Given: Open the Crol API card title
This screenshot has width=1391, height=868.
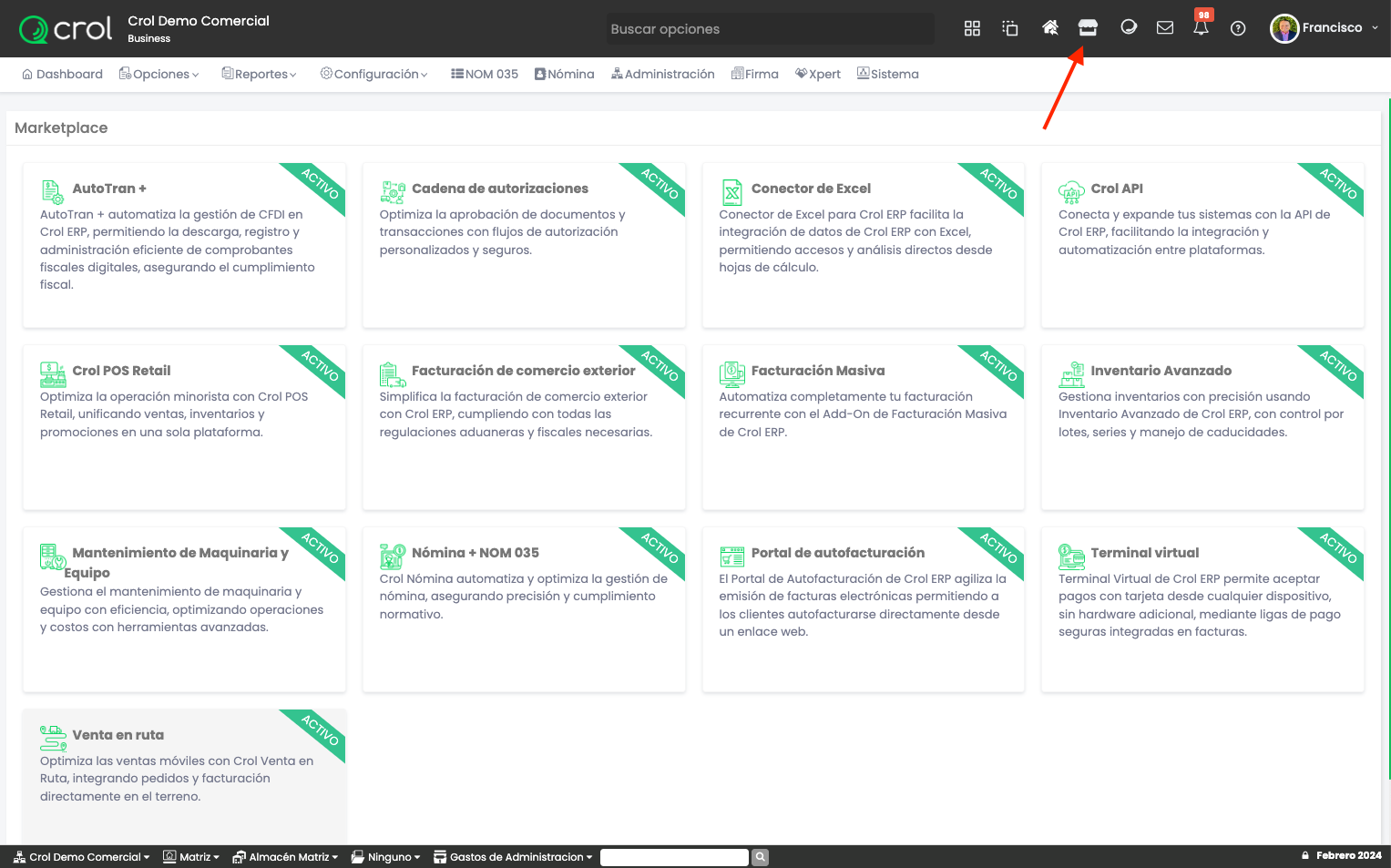Looking at the screenshot, I should (1117, 189).
